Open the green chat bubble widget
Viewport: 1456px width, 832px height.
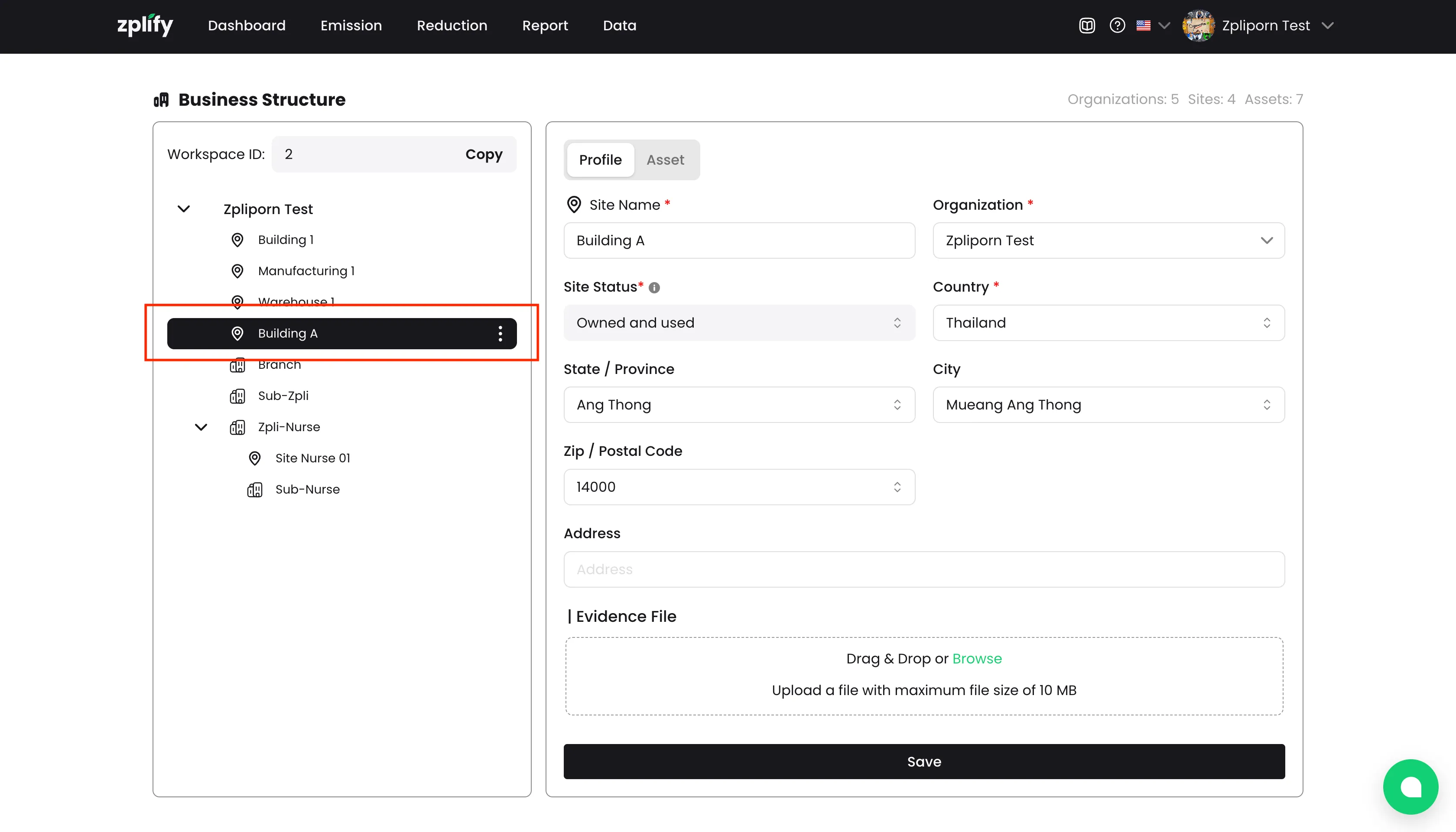1410,787
